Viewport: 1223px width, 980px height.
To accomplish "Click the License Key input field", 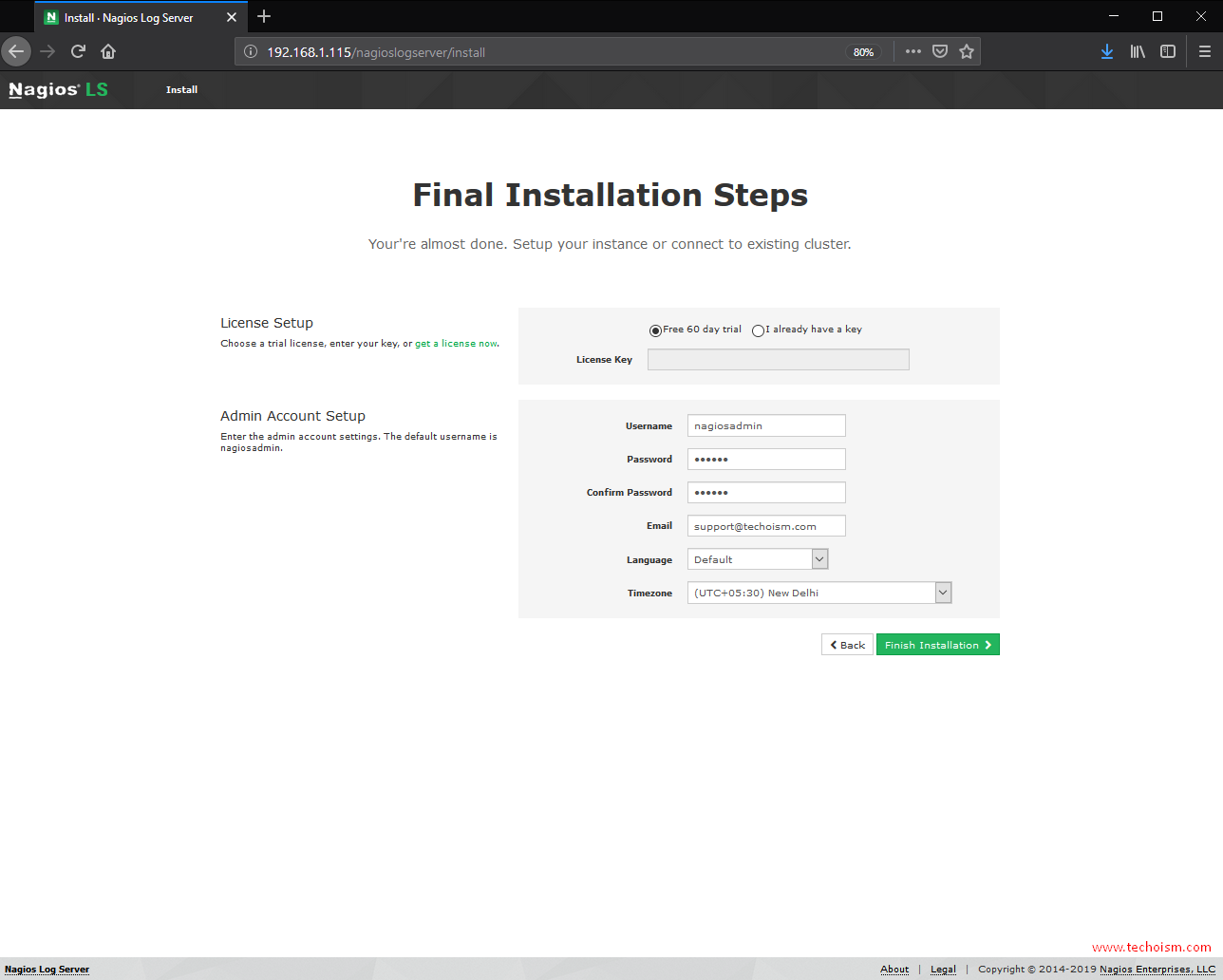I will pyautogui.click(x=779, y=359).
